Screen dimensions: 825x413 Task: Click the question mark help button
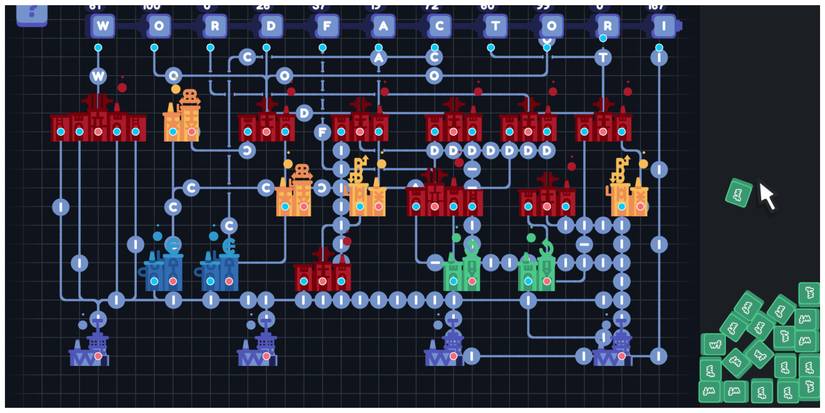pyautogui.click(x=32, y=12)
